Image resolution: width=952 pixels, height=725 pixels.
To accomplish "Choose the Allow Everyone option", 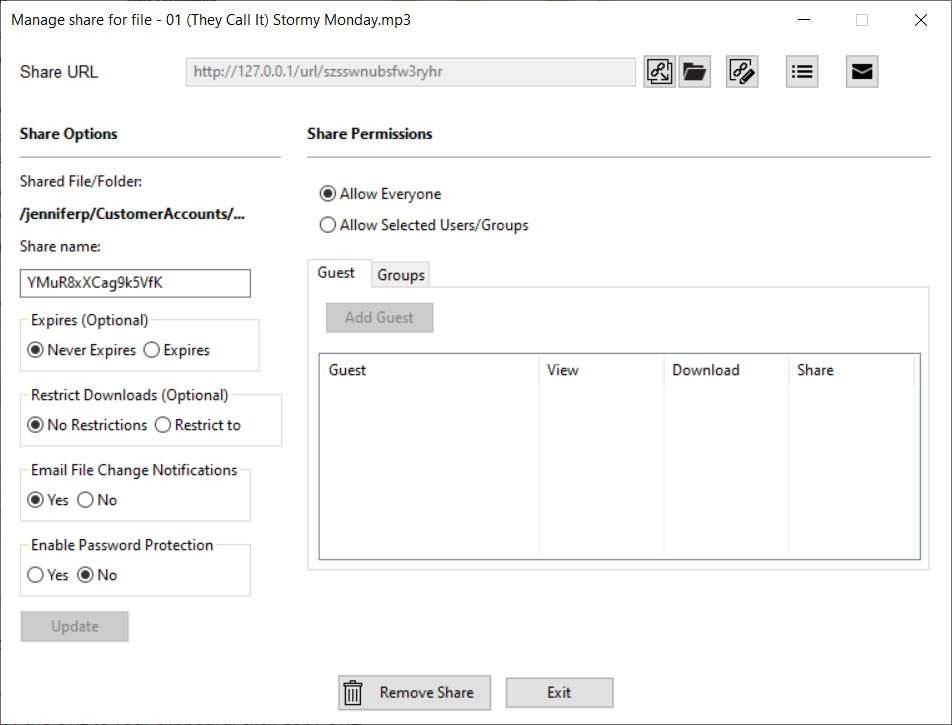I will 328,194.
